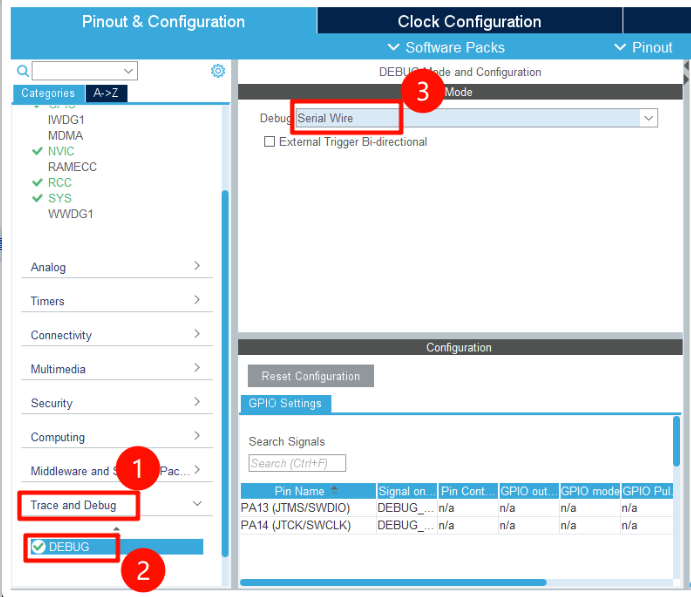Viewport: 691px width, 597px height.
Task: Switch to Pinout & Configuration tab
Action: [x=163, y=21]
